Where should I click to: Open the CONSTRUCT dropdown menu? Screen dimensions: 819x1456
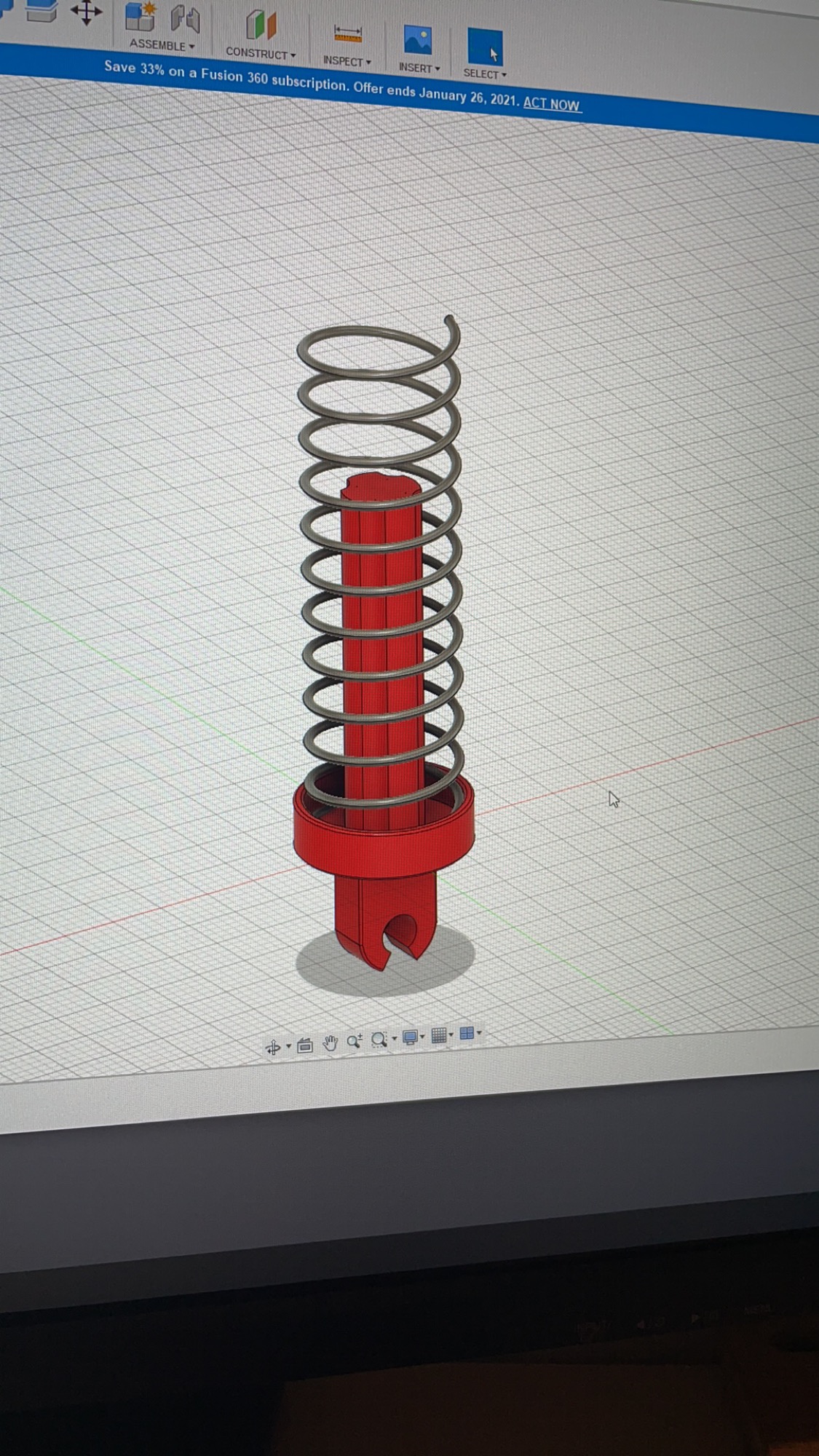(x=261, y=53)
